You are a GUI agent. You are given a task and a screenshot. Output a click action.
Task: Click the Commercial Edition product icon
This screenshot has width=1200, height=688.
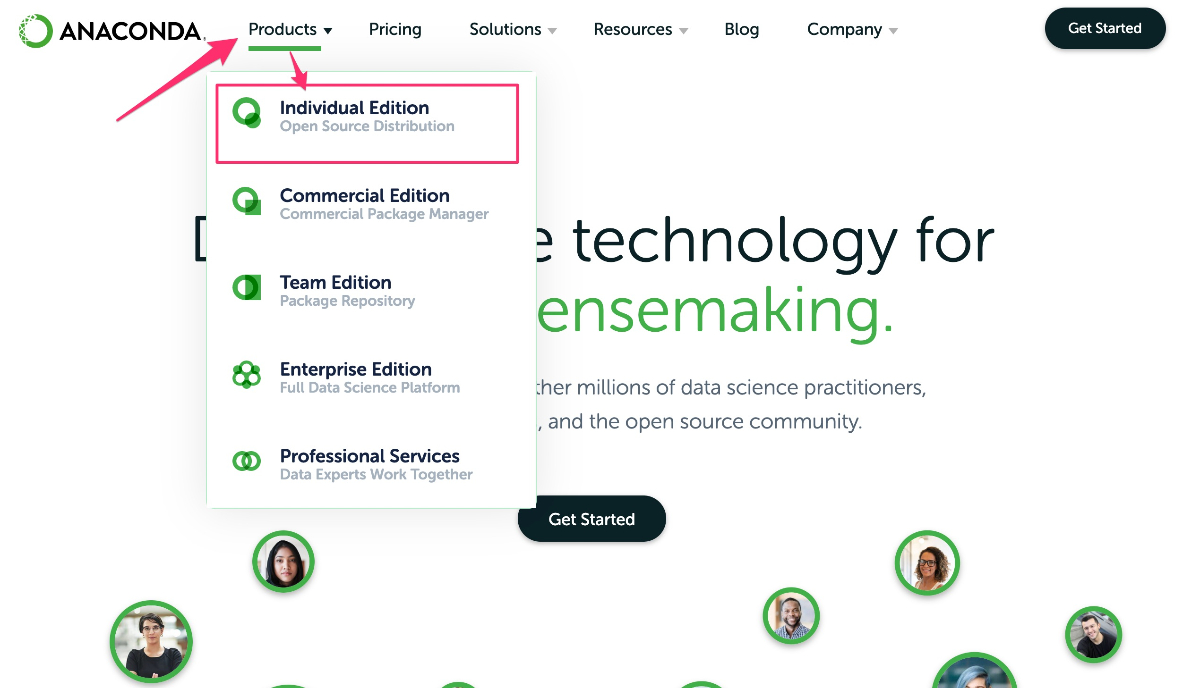(247, 202)
